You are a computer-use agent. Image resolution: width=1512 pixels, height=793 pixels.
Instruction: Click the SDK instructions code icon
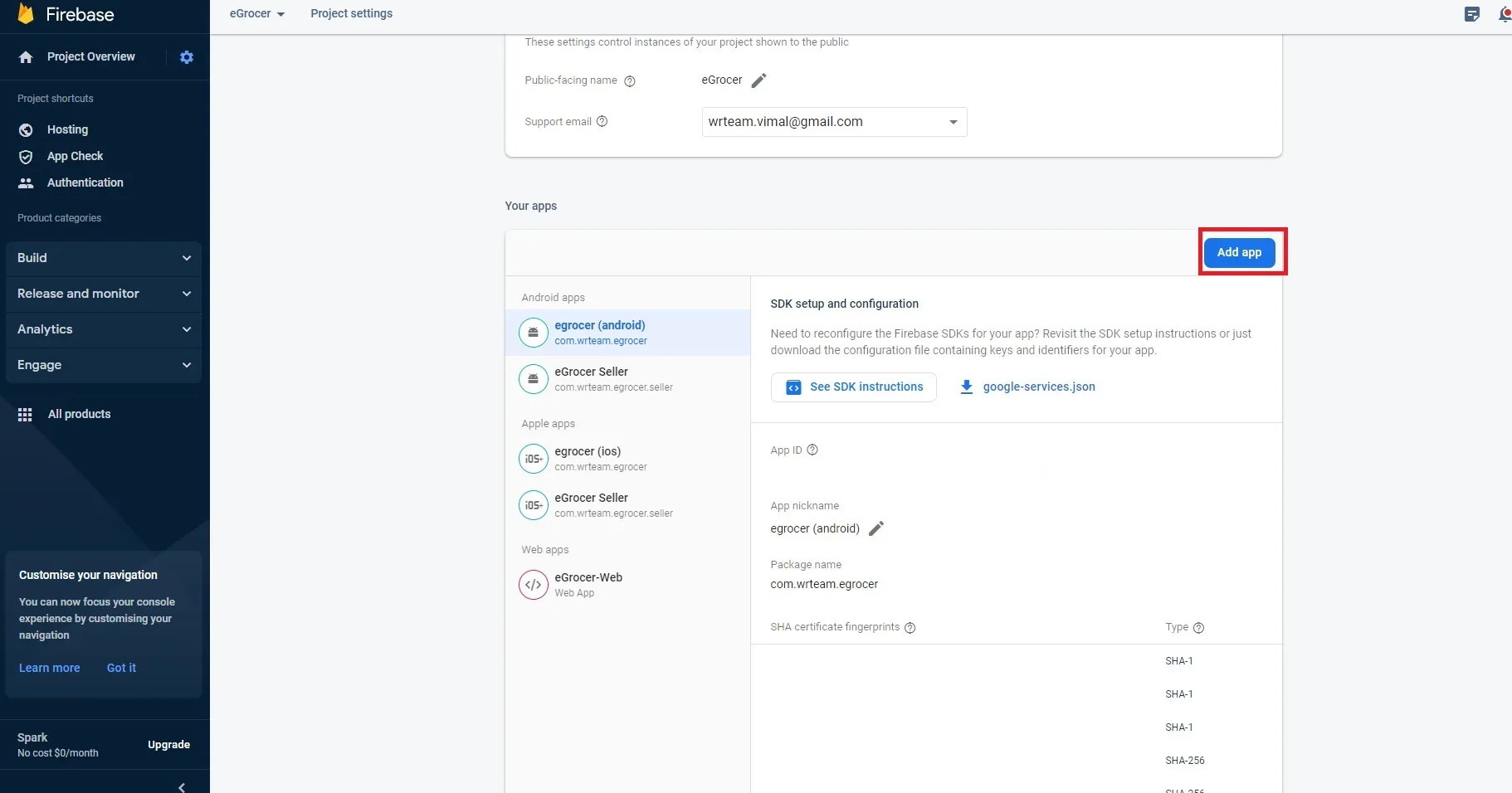coord(793,387)
